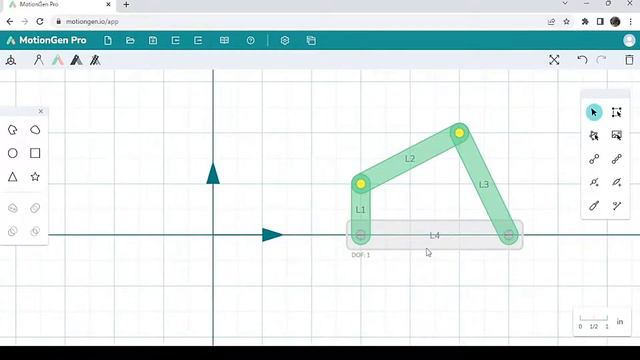The width and height of the screenshot is (640, 360).
Task: Click the vertical axis arrowhead
Action: [213, 173]
